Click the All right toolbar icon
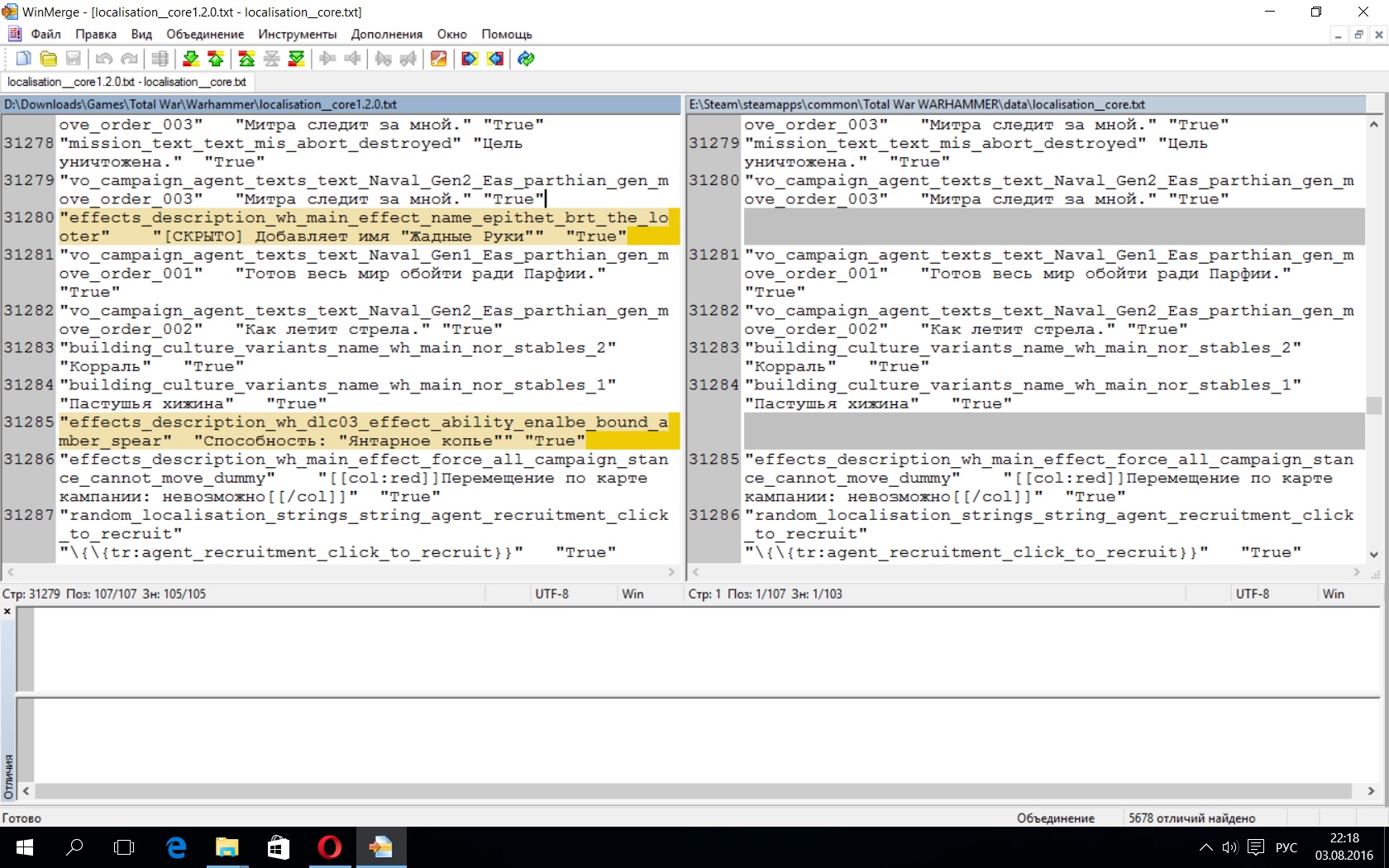The image size is (1389, 868). 470,59
